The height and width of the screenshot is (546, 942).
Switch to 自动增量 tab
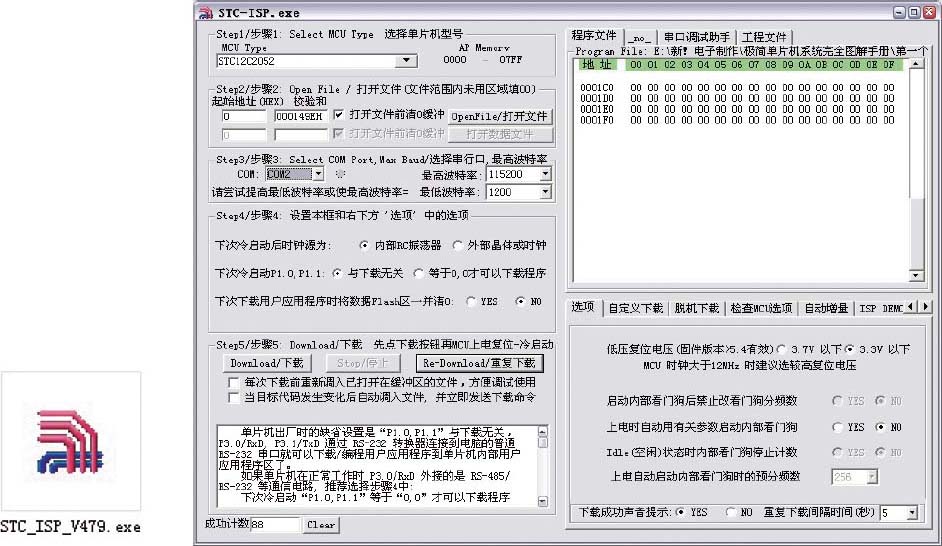coord(826,309)
